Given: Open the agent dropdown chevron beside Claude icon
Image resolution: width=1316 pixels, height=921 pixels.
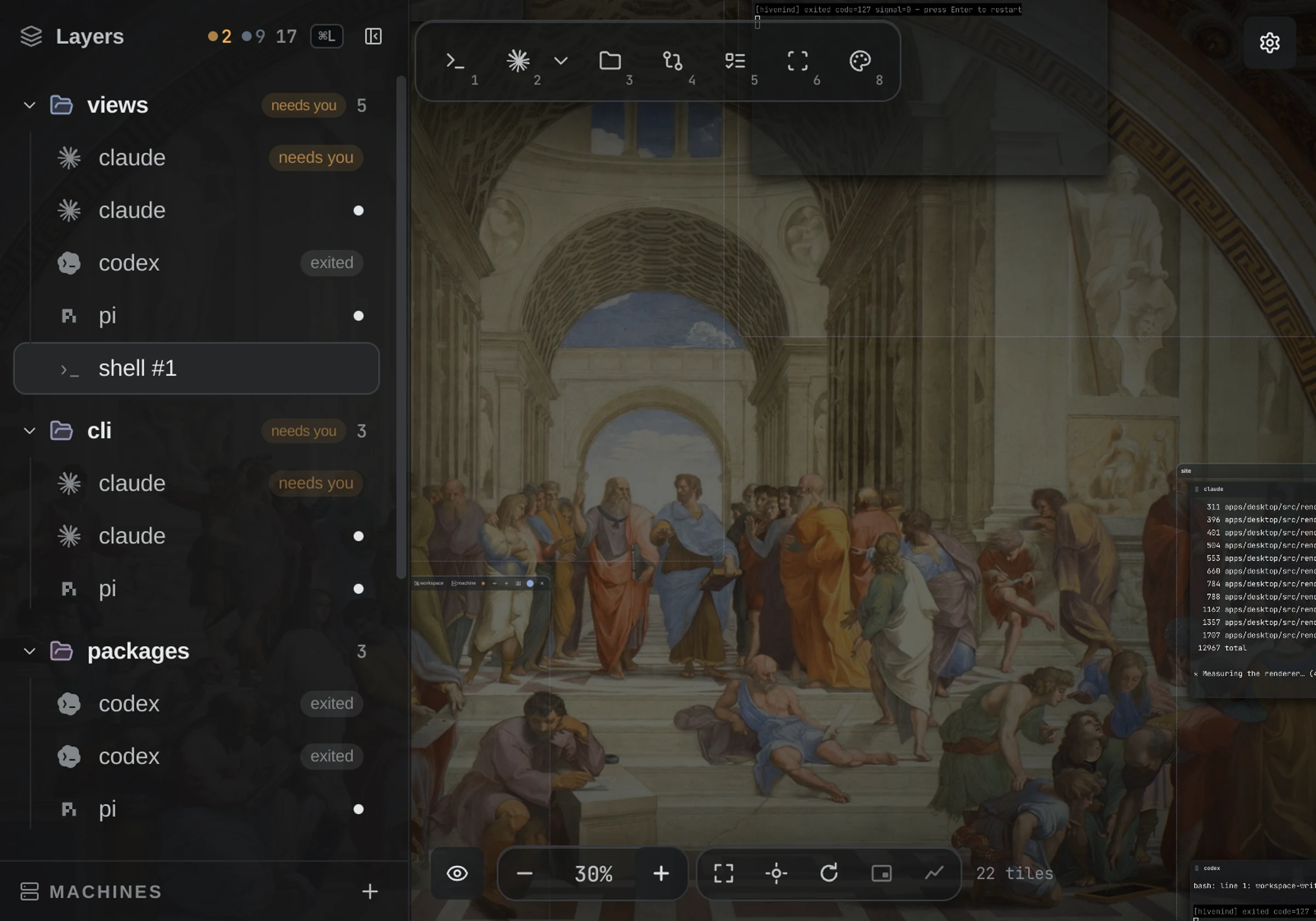Looking at the screenshot, I should [560, 61].
